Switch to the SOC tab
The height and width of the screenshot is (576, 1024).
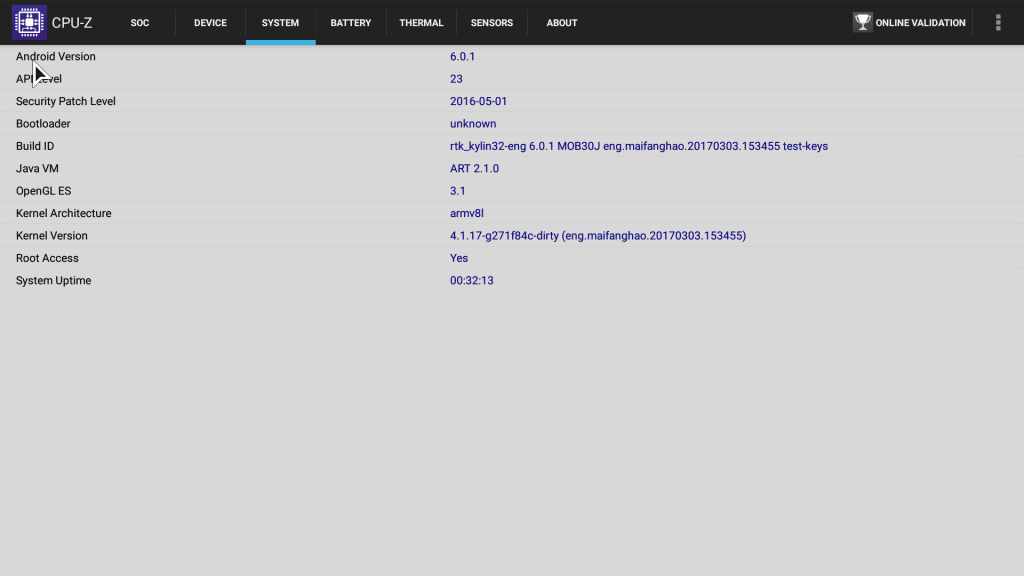click(140, 23)
